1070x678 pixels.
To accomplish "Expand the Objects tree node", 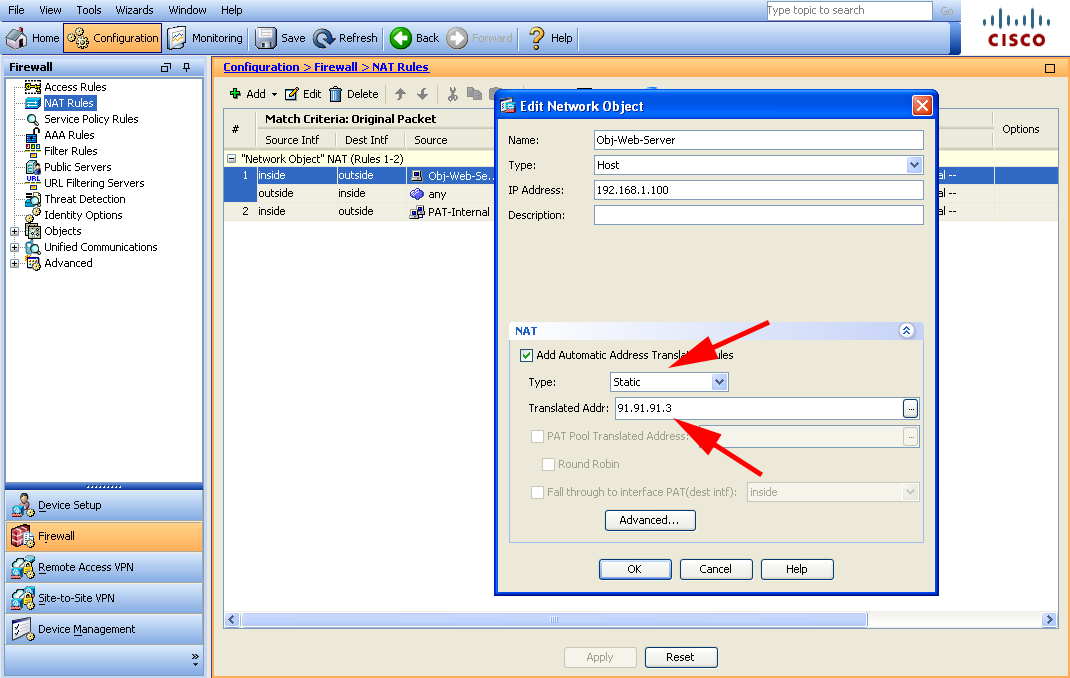I will (14, 231).
